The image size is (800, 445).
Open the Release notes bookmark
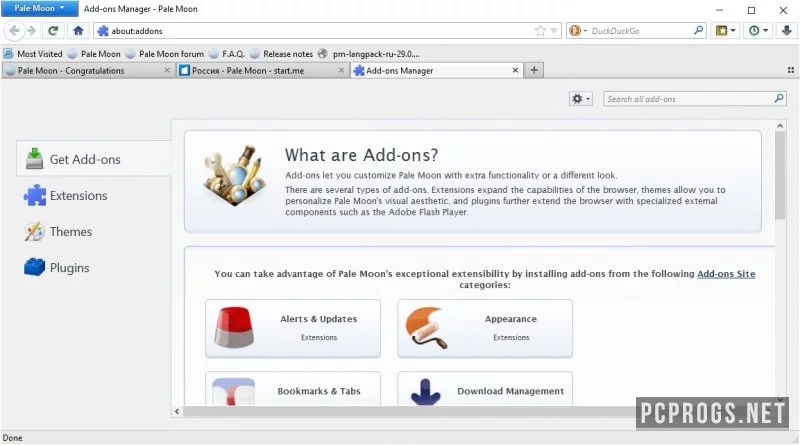282,54
